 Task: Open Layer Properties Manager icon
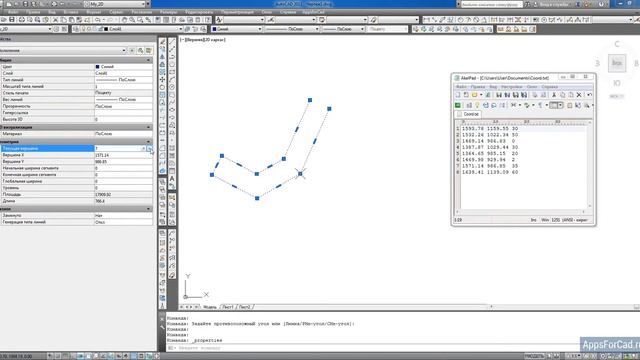[x=76, y=29]
